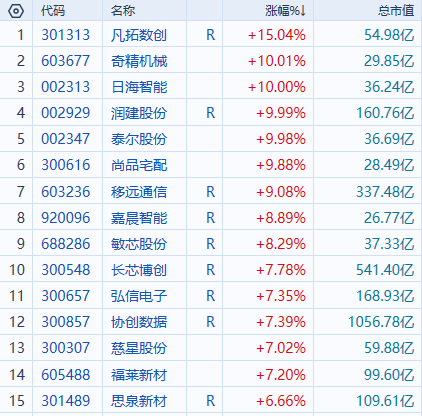Click the +9.08% change value

pyautogui.click(x=281, y=192)
